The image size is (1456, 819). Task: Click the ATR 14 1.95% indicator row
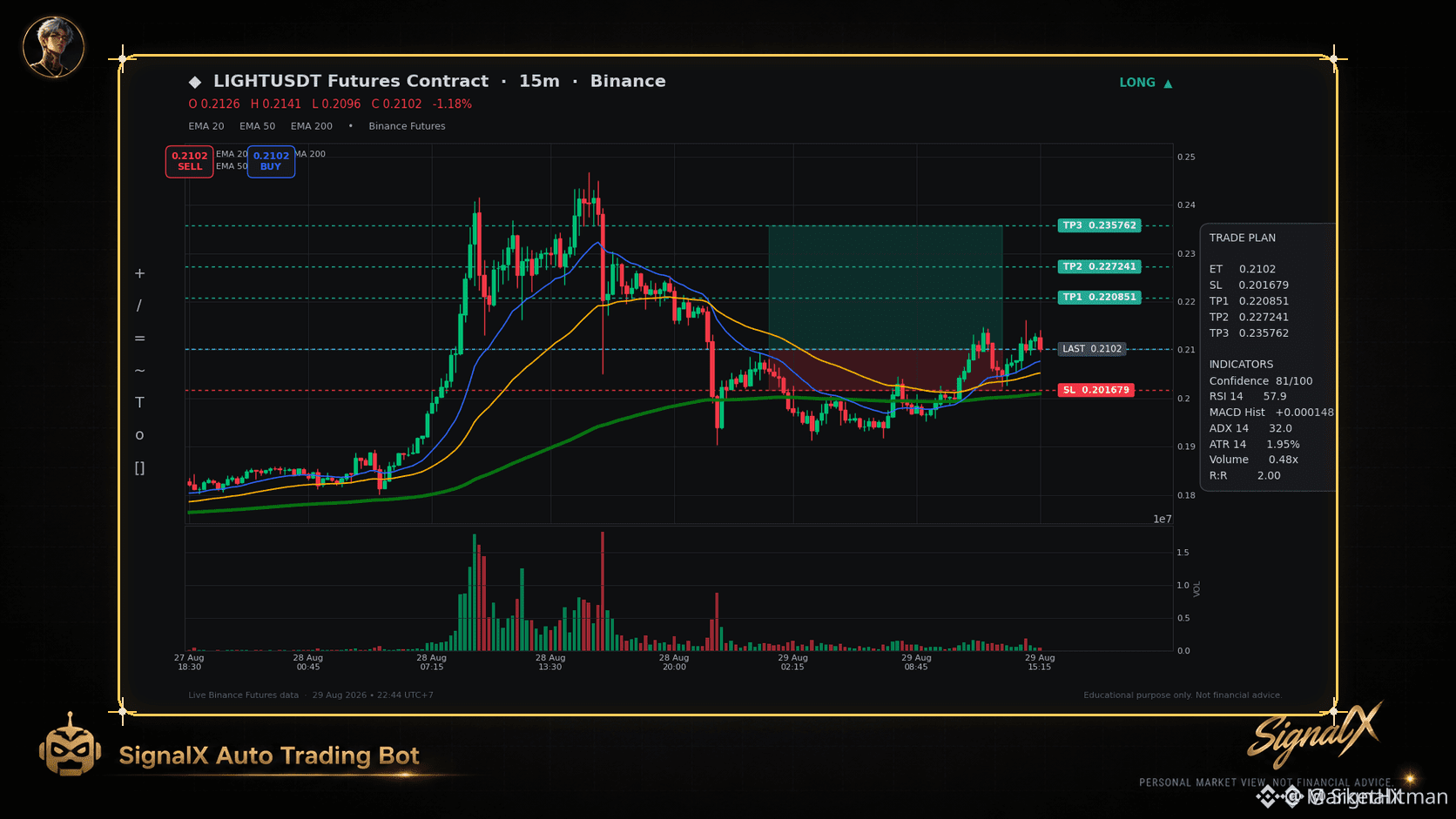coord(1254,445)
